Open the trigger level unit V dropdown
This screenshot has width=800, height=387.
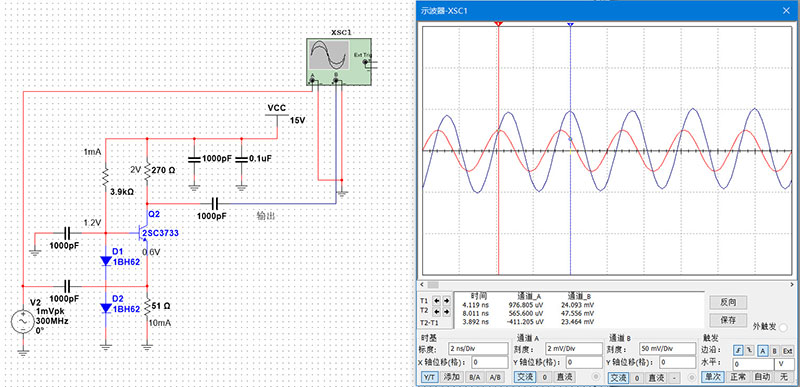[x=783, y=364]
